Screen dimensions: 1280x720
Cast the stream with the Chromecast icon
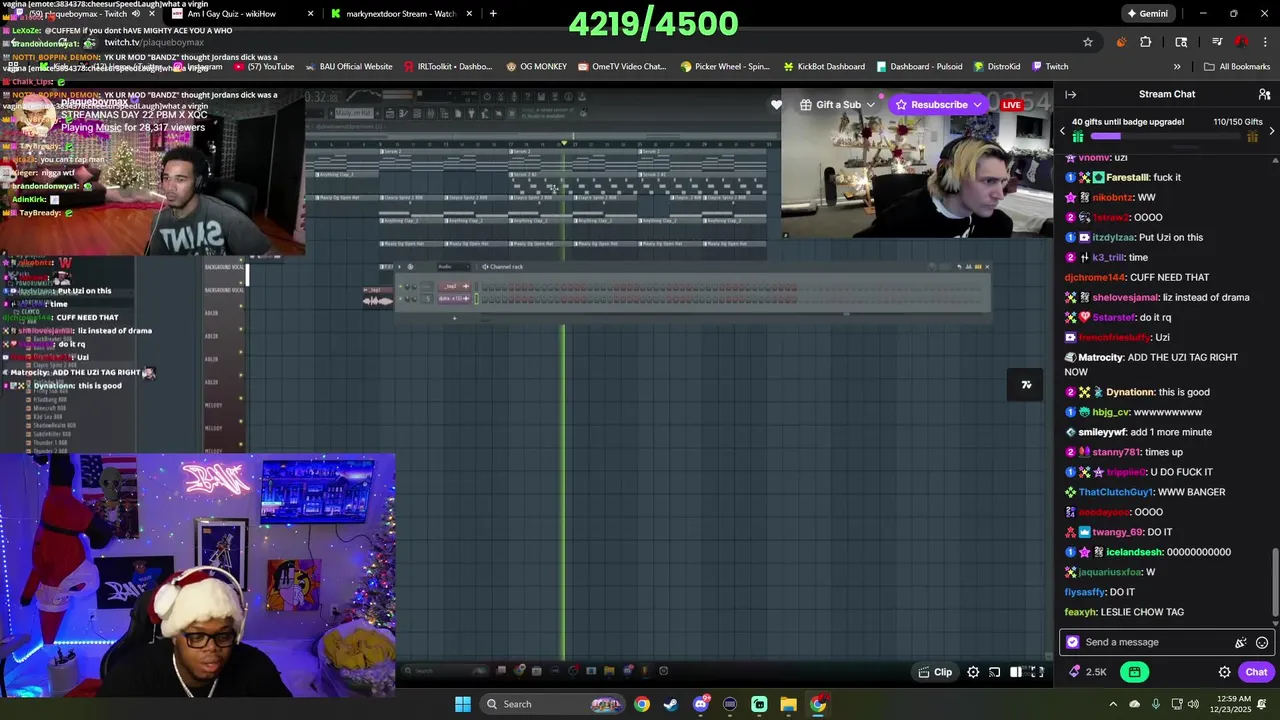(x=995, y=672)
